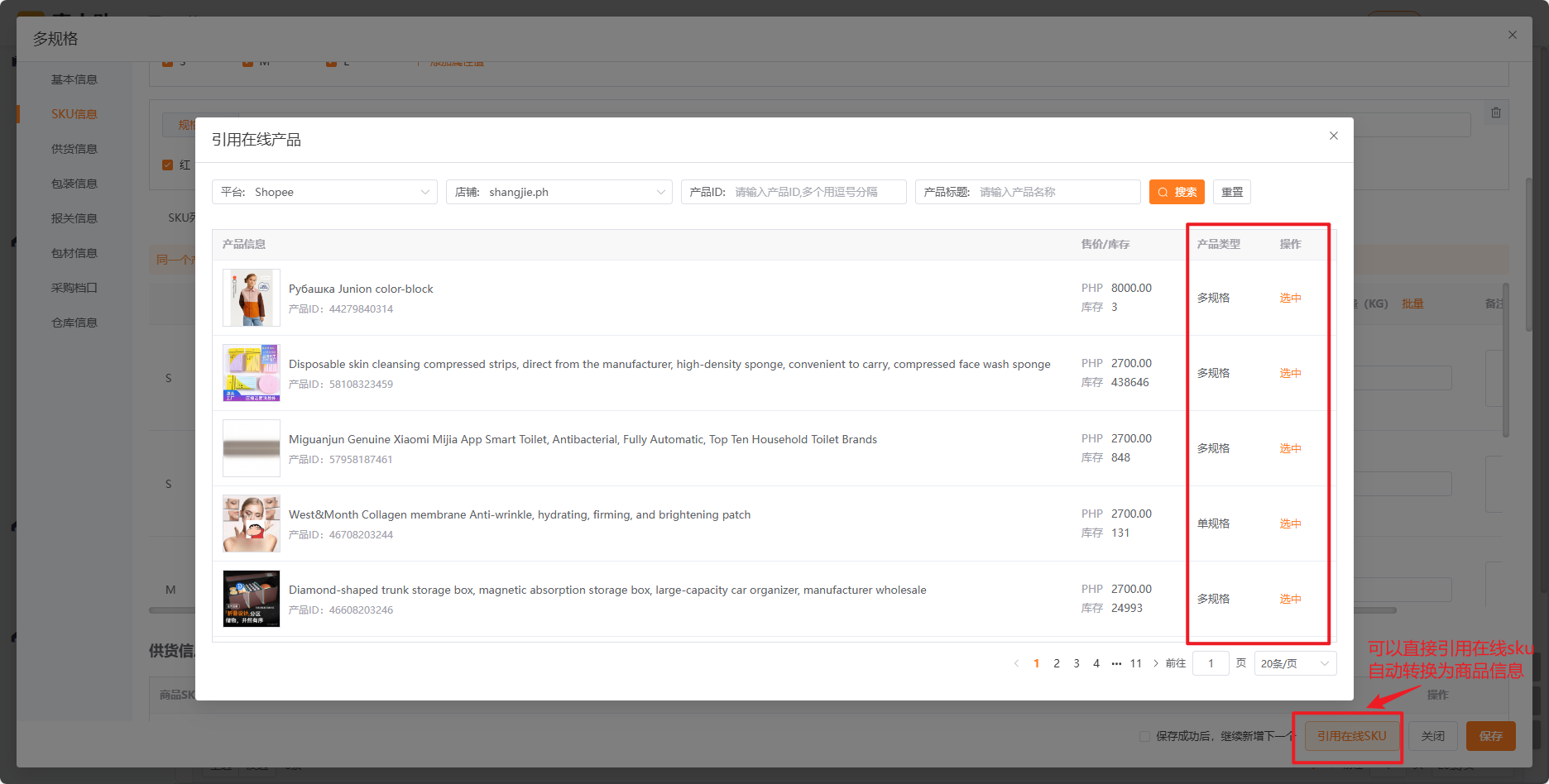Switch to 包装信息 sidebar tab
Screen dimensions: 1549x784
(x=74, y=184)
